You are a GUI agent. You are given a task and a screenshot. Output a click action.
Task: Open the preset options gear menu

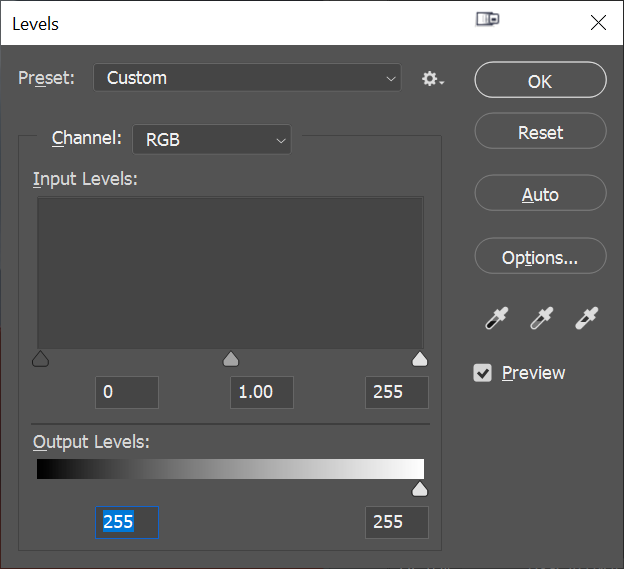pyautogui.click(x=433, y=78)
